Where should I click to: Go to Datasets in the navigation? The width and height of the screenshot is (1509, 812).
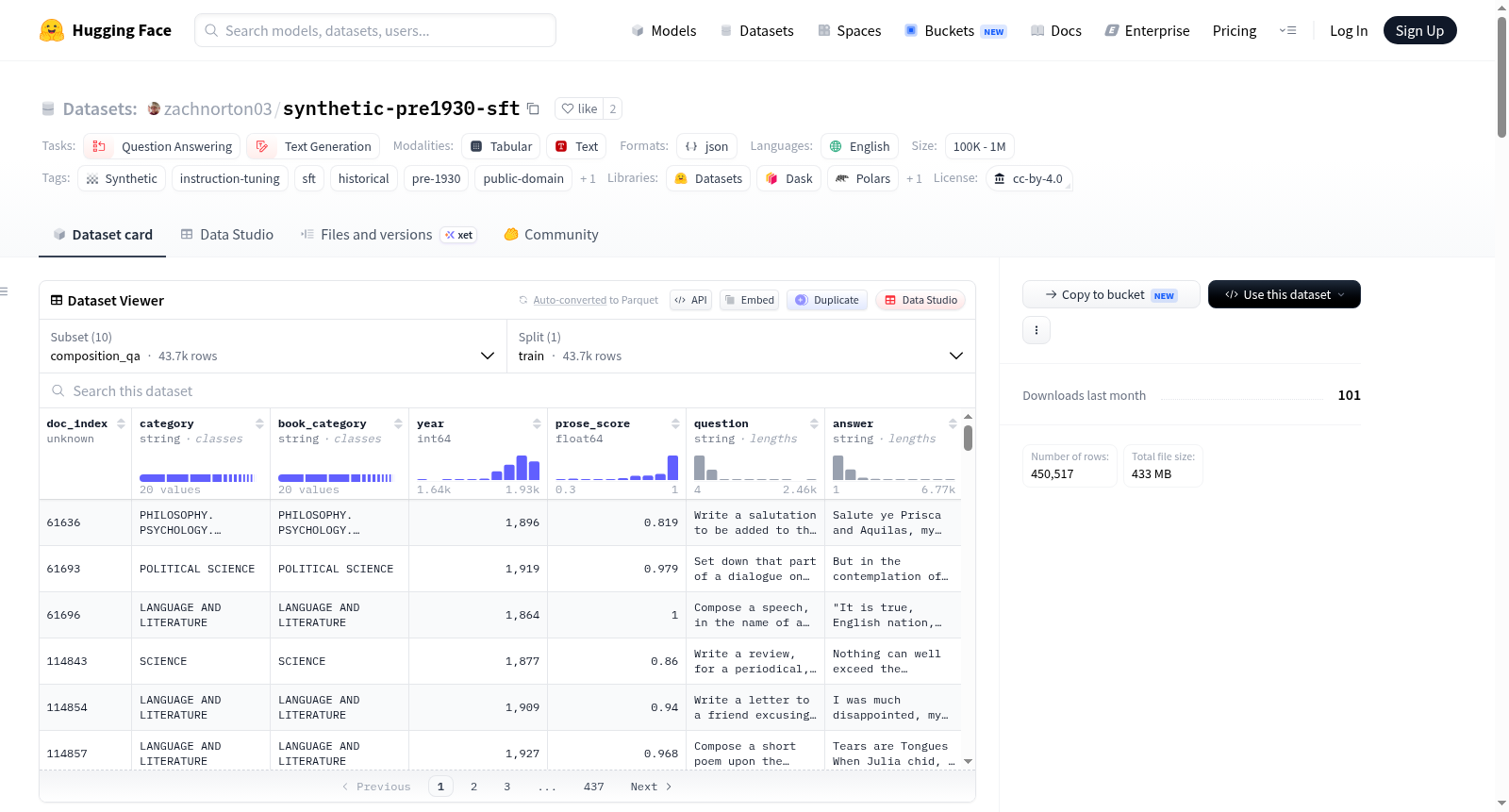pos(756,30)
